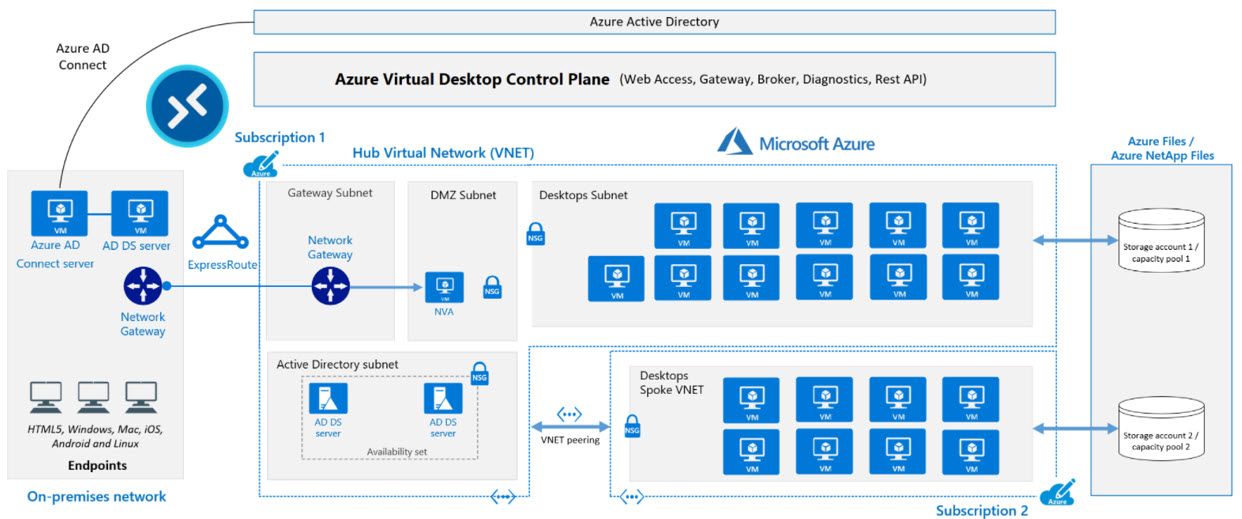Click the Microsoft Azure logo
The height and width of the screenshot is (519, 1242).
pyautogui.click(x=796, y=142)
